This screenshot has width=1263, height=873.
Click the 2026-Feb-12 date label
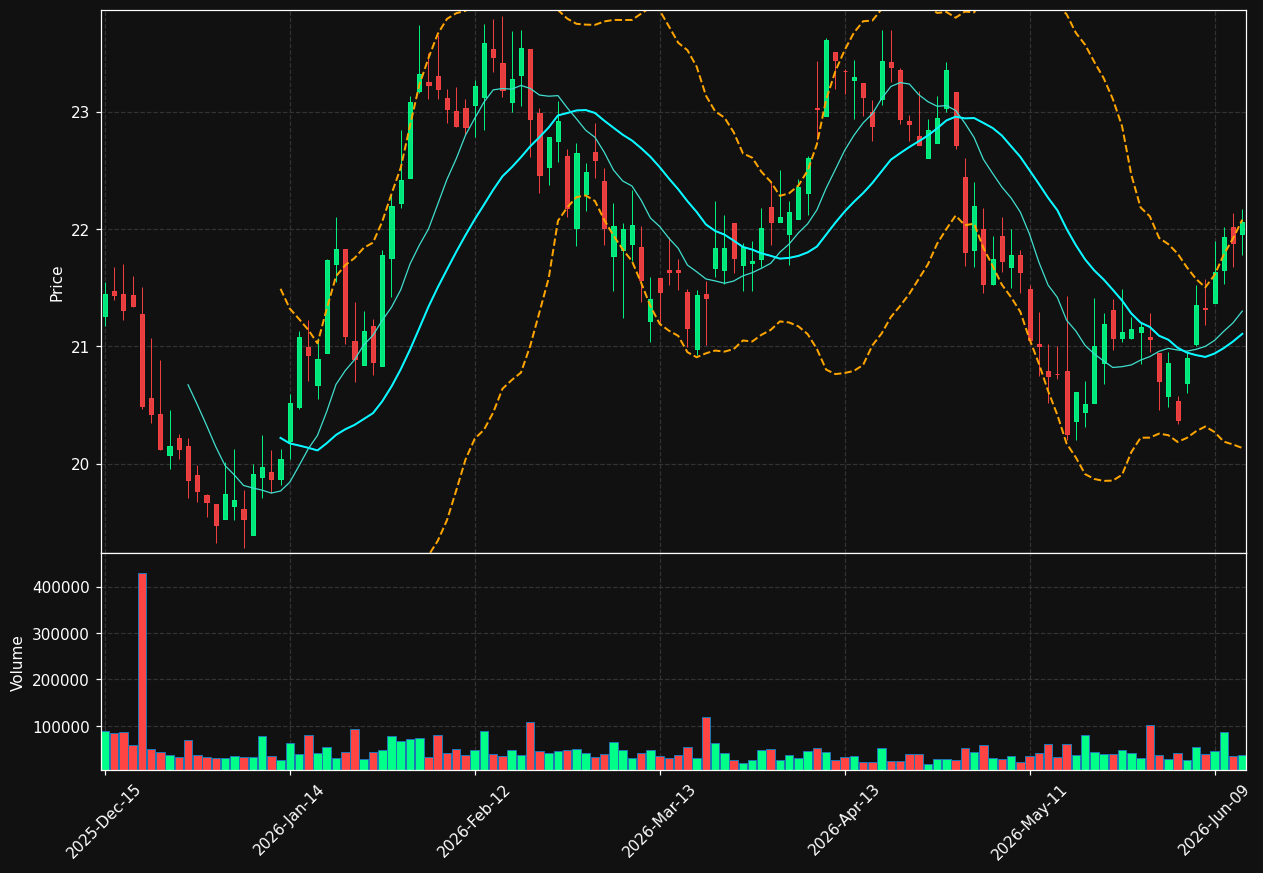click(474, 821)
